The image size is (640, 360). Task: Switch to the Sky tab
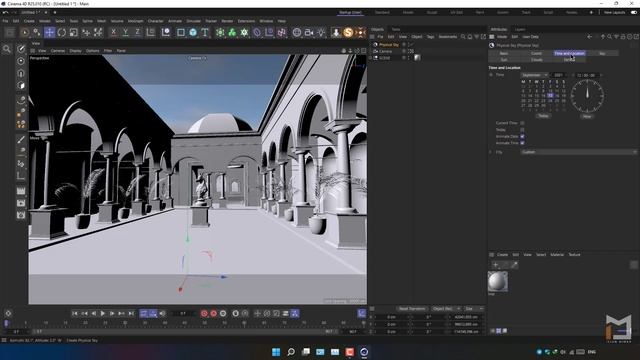click(x=602, y=53)
